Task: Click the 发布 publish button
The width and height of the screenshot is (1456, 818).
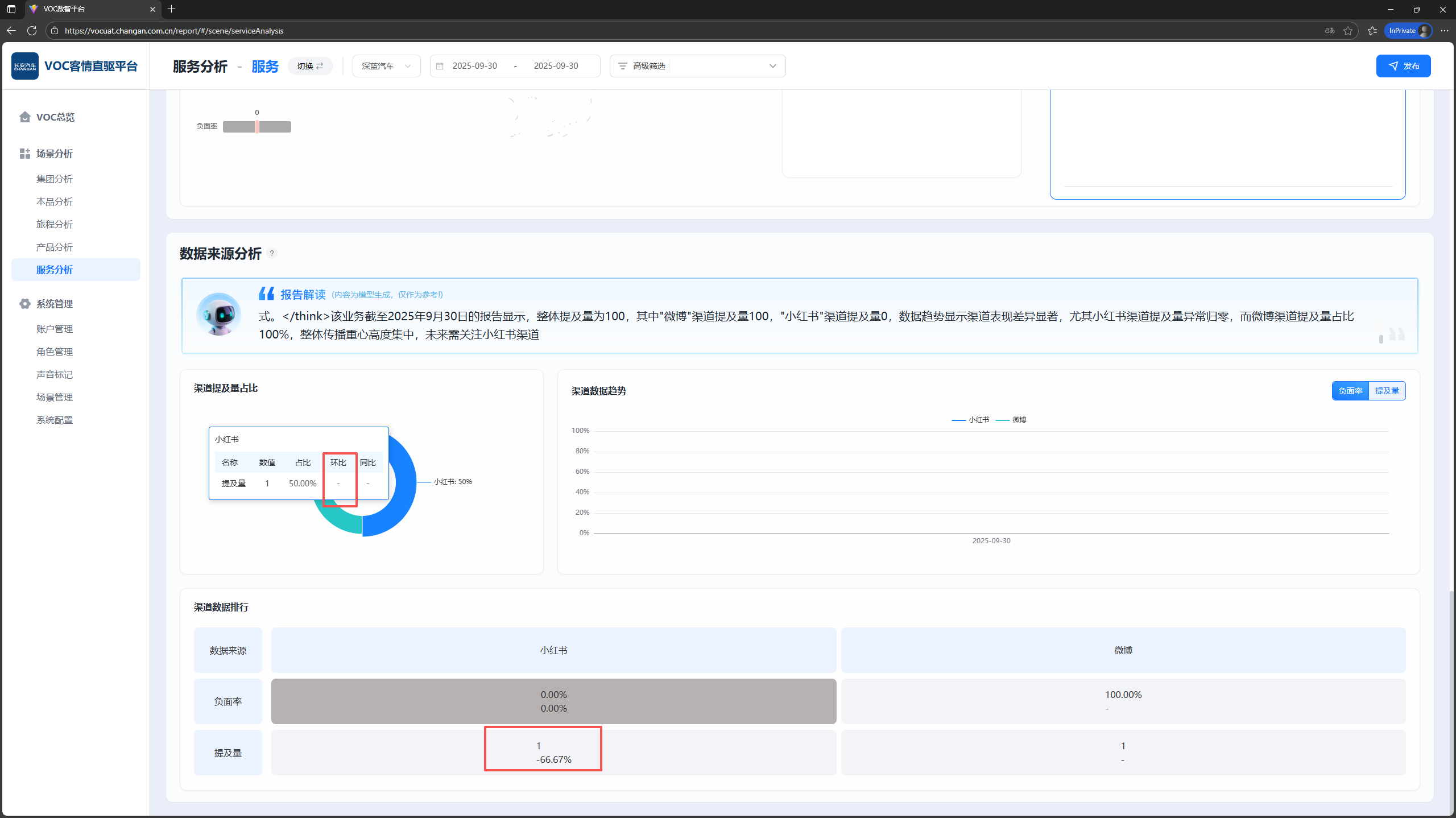Action: tap(1403, 66)
